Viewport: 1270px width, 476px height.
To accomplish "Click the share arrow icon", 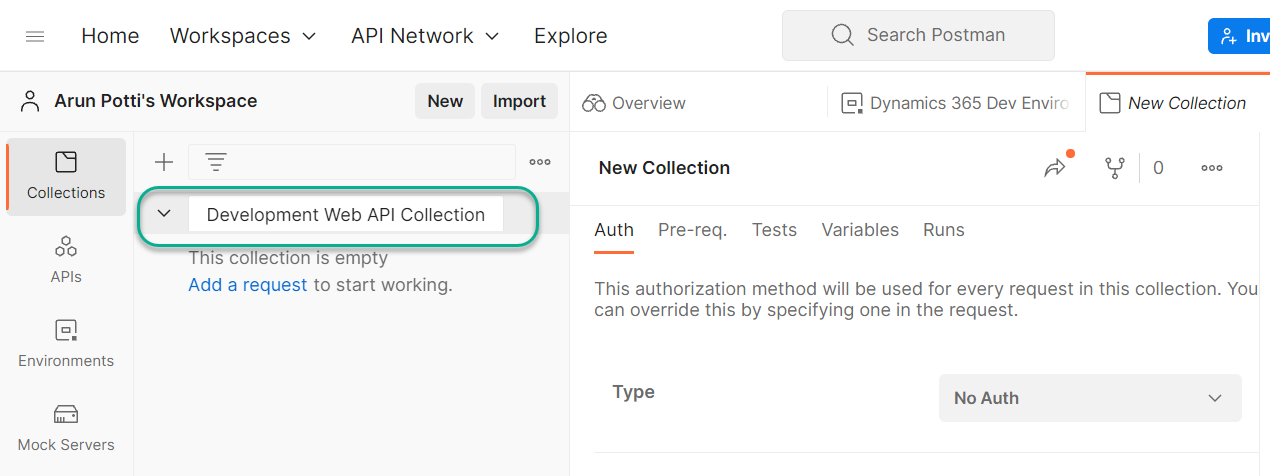I will pyautogui.click(x=1056, y=168).
